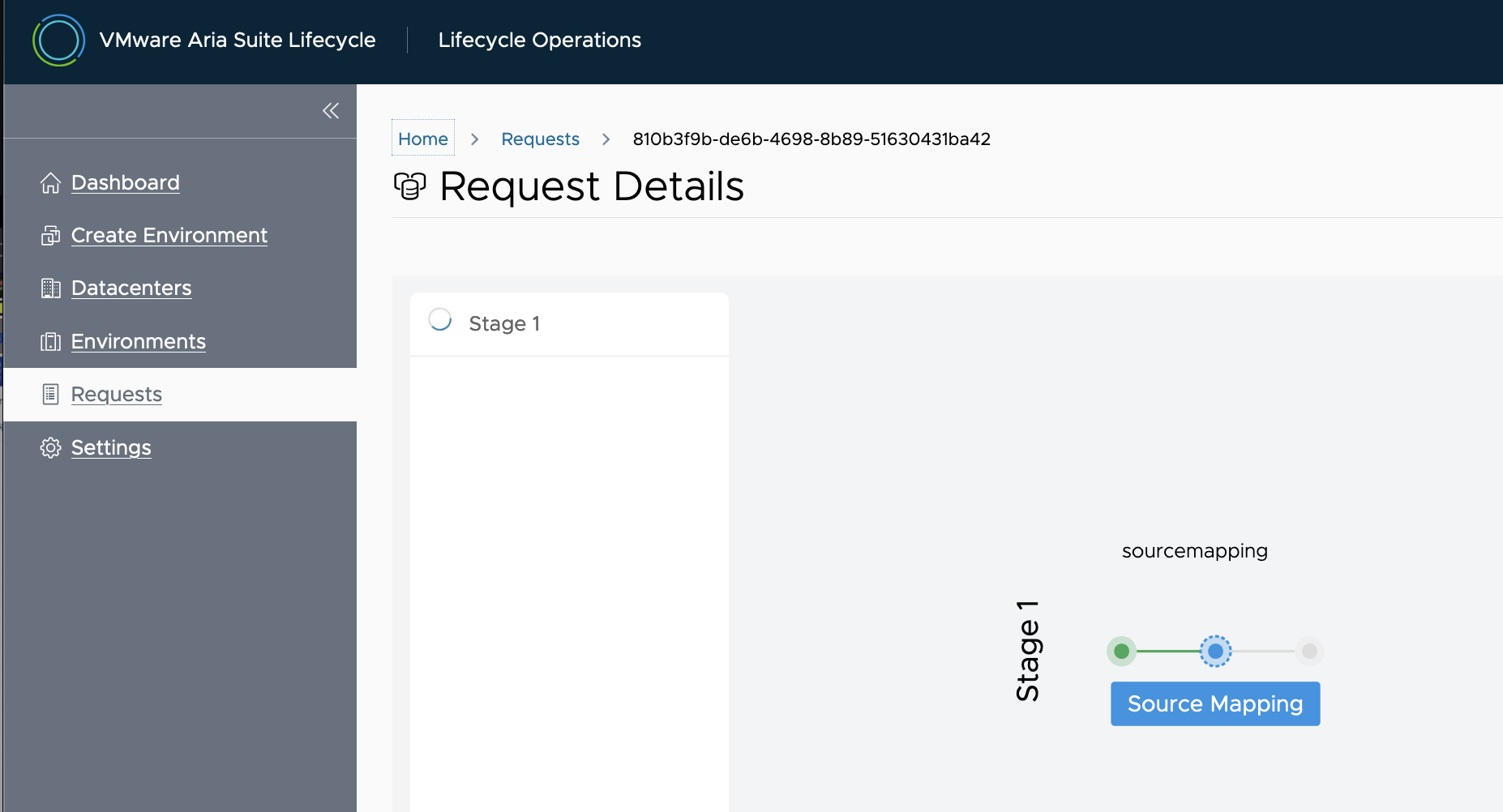
Task: Click the Create Environment icon
Action: point(50,235)
